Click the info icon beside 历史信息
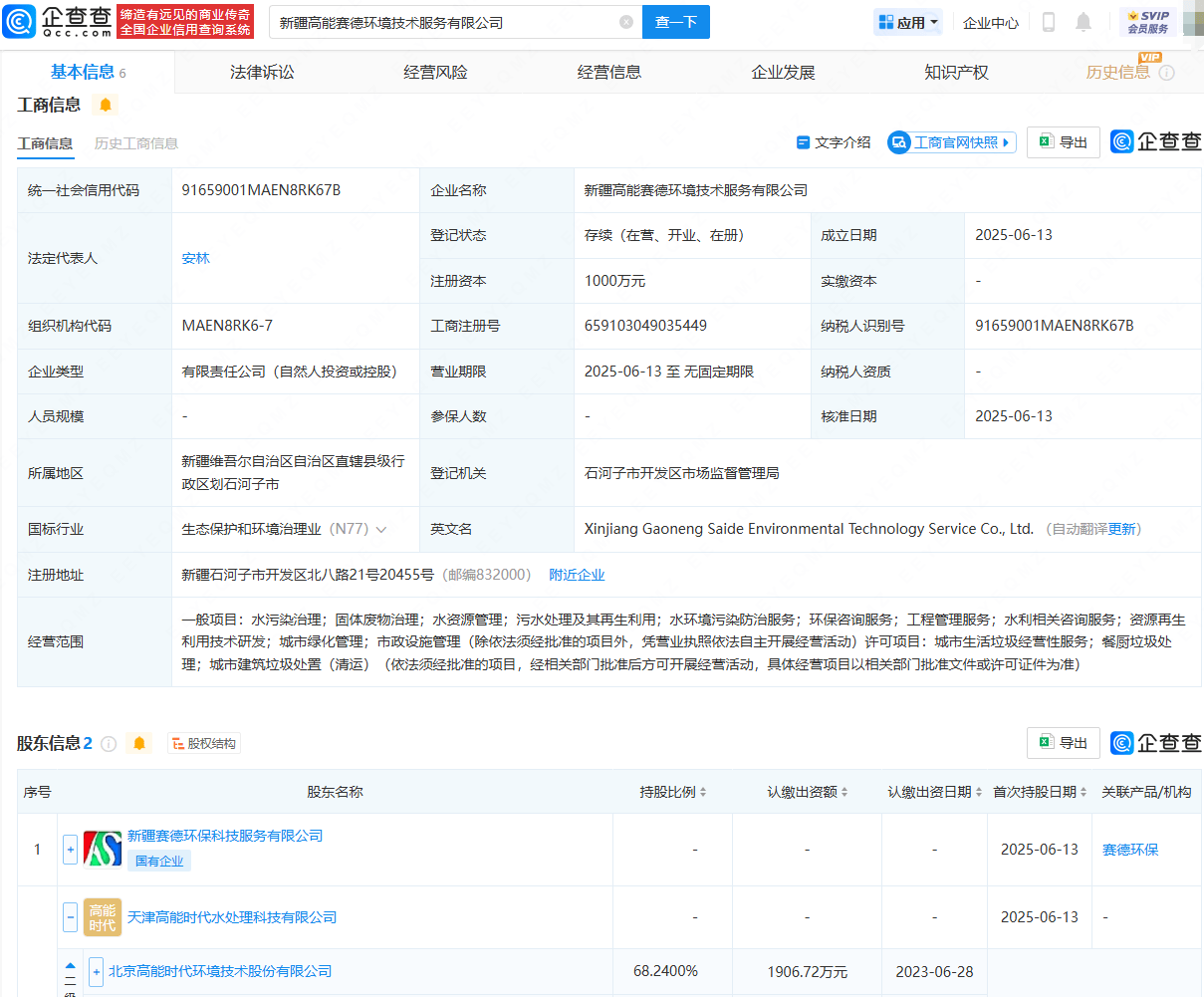This screenshot has width=1204, height=997. pyautogui.click(x=1167, y=73)
